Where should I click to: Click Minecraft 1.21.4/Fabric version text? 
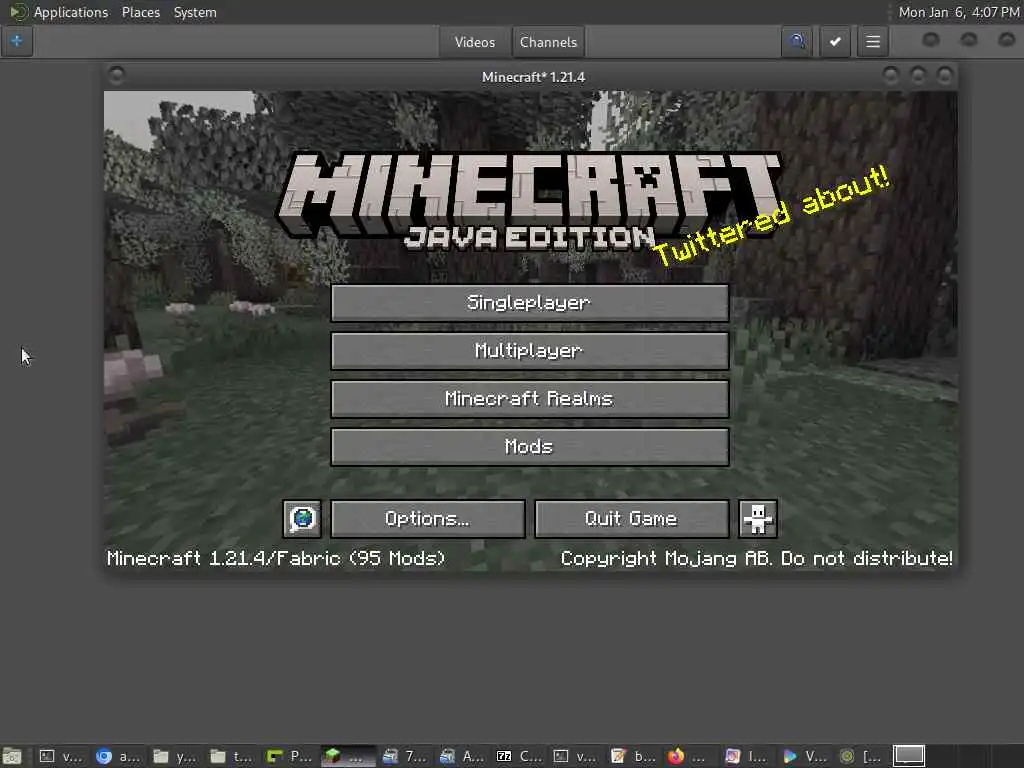coord(276,558)
